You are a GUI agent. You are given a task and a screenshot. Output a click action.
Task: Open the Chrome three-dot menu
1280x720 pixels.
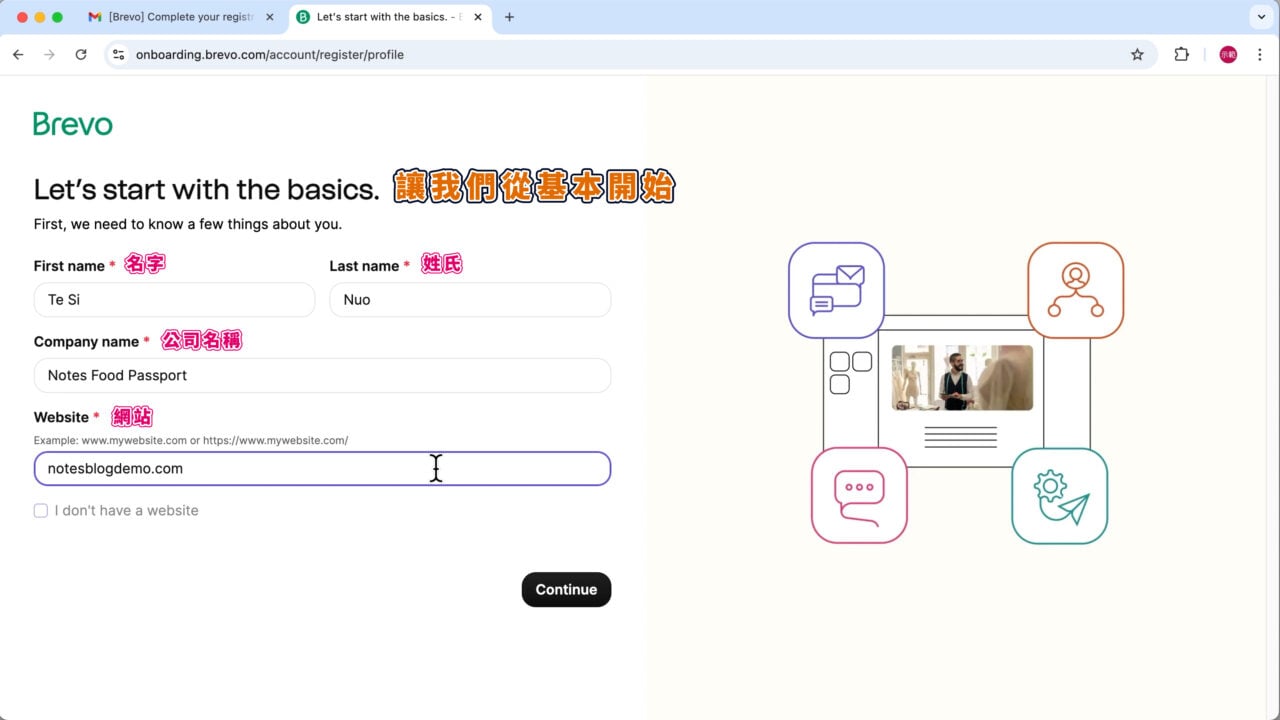tap(1259, 54)
